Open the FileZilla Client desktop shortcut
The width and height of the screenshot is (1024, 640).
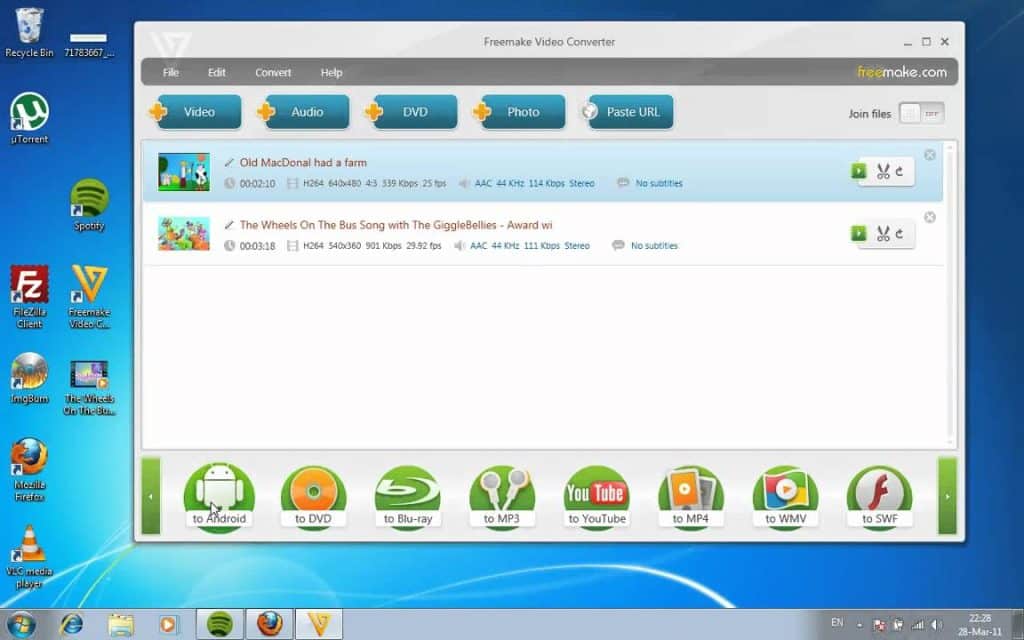click(x=29, y=296)
